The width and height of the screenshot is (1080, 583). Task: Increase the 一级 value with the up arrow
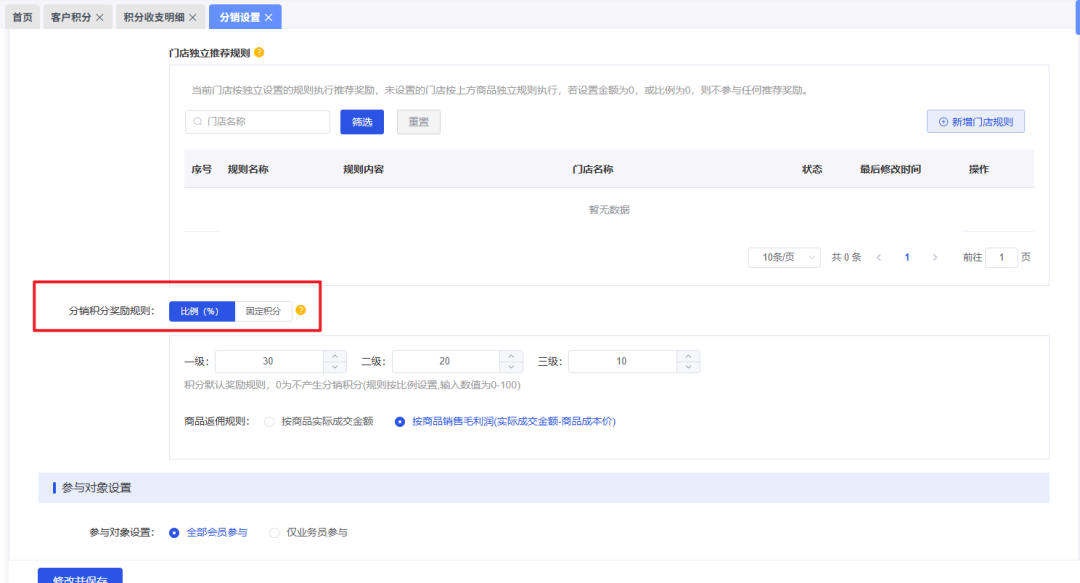coord(335,356)
